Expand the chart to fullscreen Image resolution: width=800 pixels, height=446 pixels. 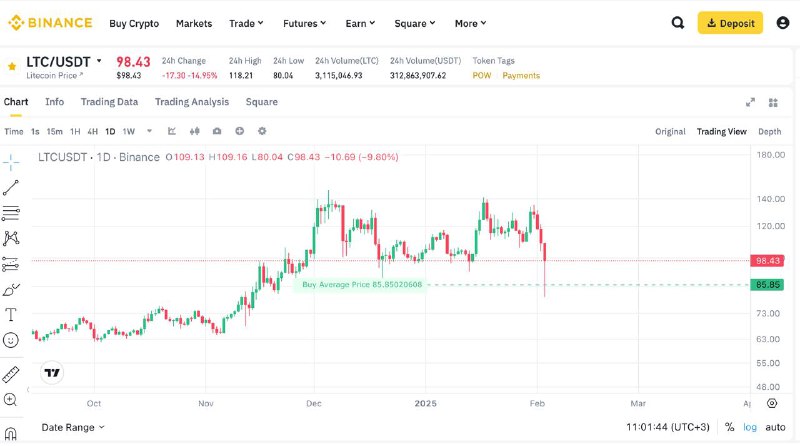click(750, 103)
